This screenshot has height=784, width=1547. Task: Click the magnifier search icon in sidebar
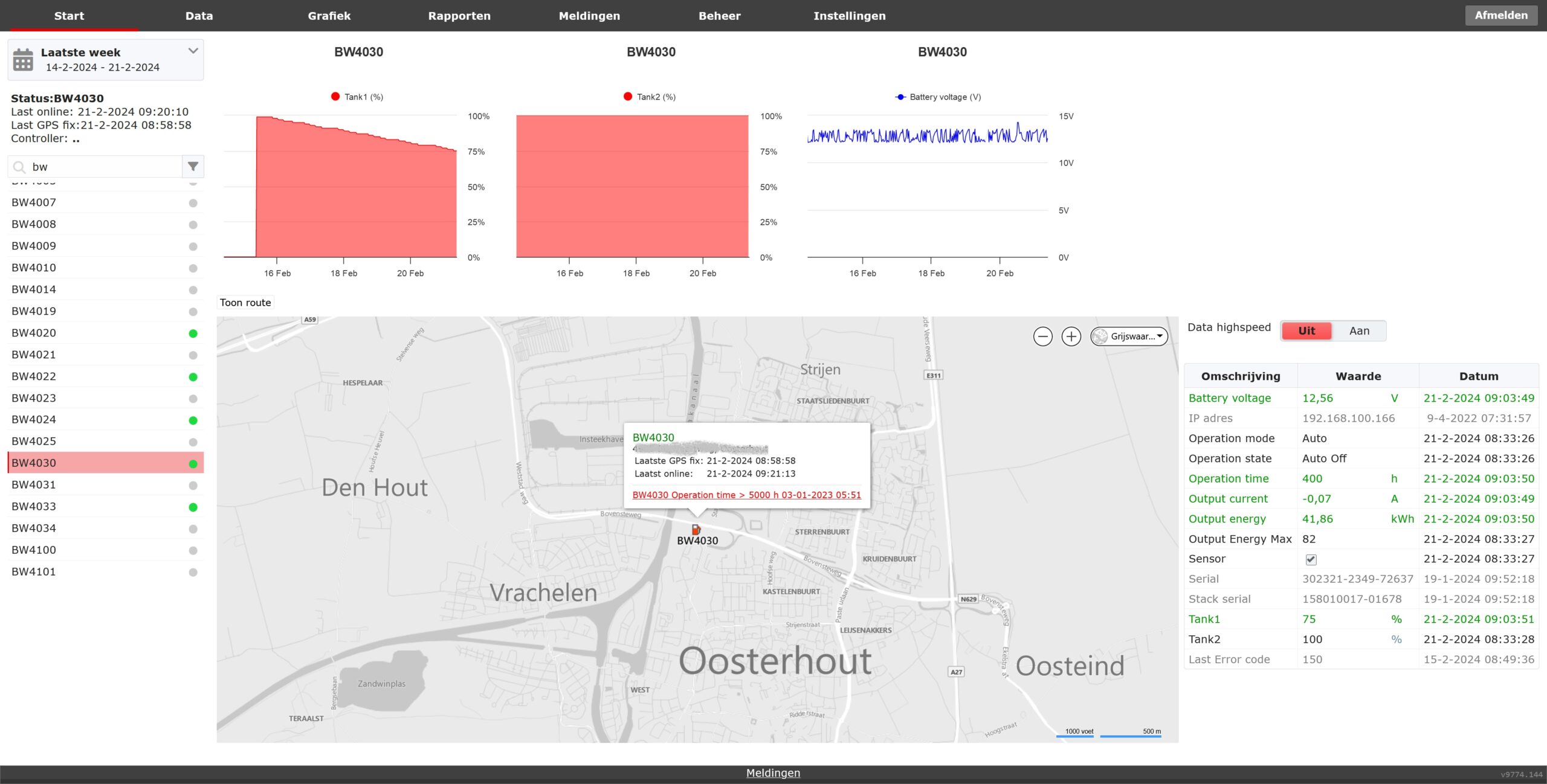click(19, 167)
